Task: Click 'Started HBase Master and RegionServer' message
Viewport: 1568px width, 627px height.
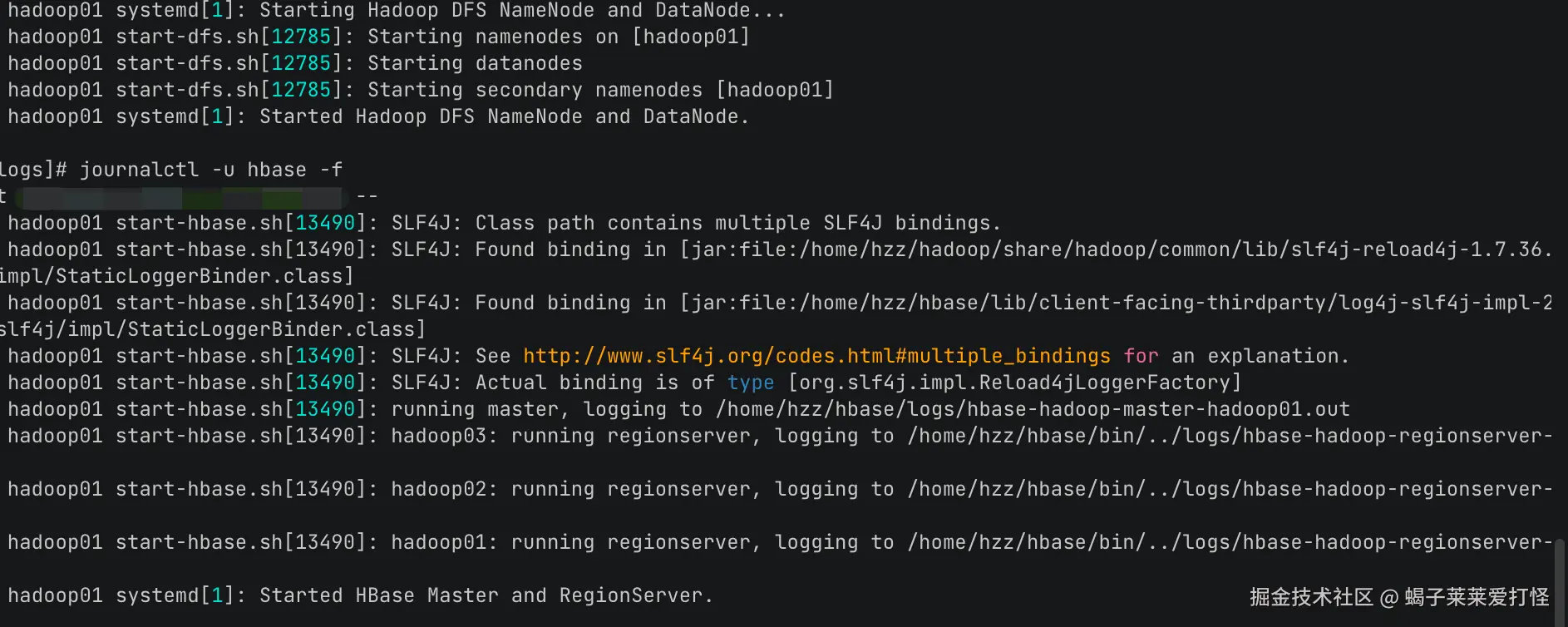Action: coord(486,595)
